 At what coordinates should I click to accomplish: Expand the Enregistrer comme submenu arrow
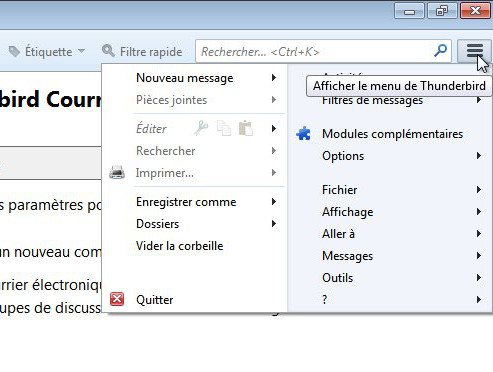tap(274, 202)
